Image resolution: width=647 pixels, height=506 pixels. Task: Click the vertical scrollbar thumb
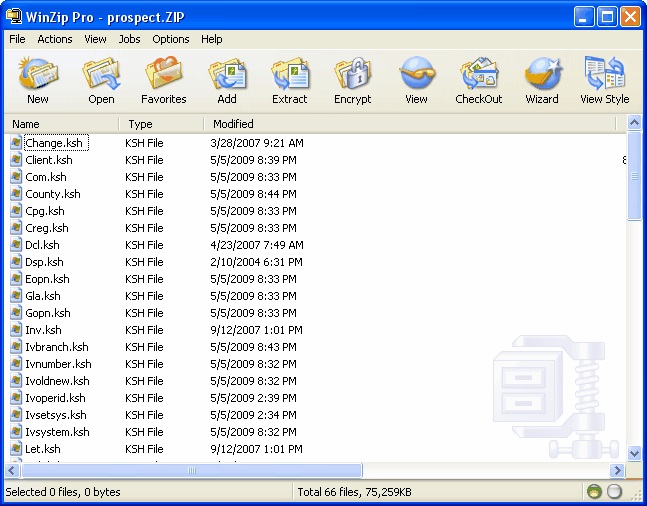click(x=634, y=176)
